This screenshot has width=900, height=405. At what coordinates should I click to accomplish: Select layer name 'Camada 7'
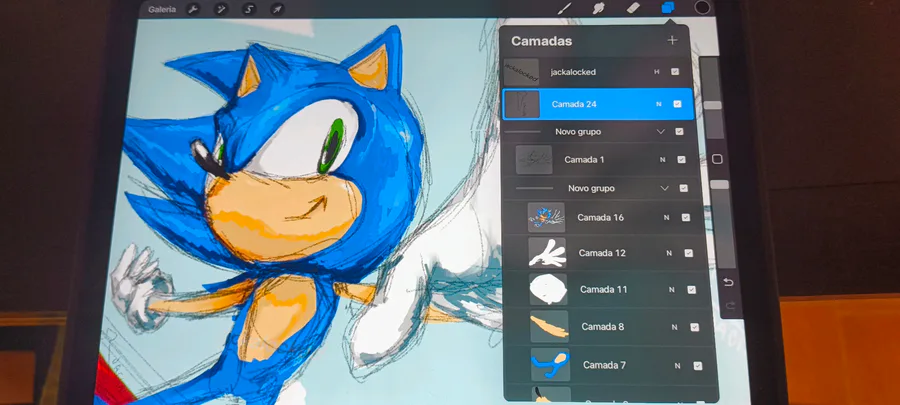[604, 365]
